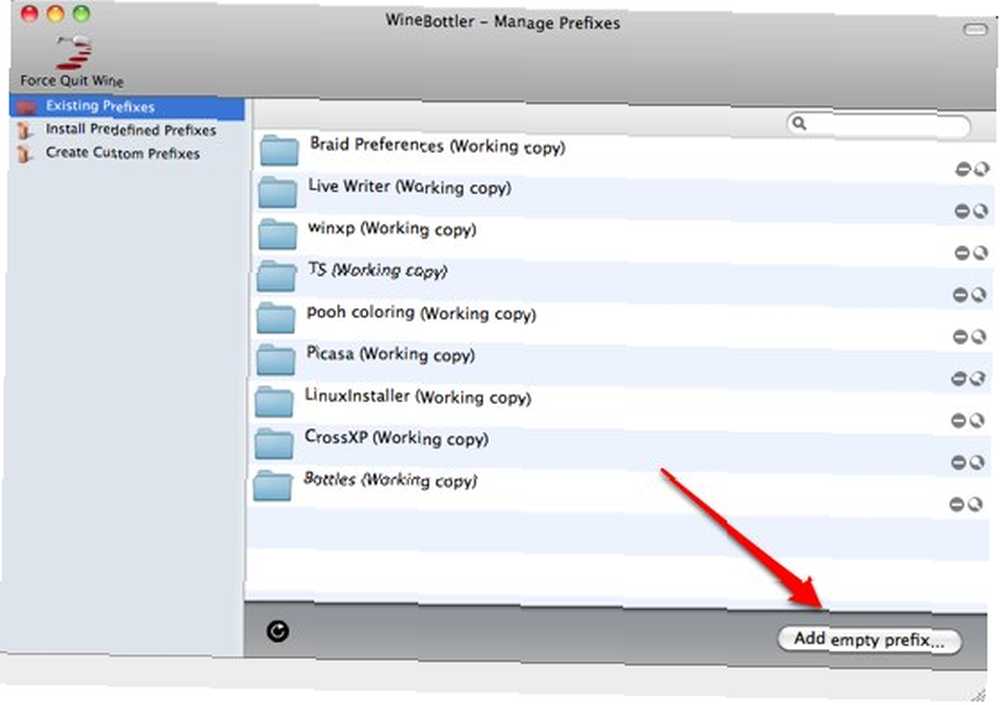The width and height of the screenshot is (1000, 705).
Task: Click the red close window button
Action: coord(30,13)
